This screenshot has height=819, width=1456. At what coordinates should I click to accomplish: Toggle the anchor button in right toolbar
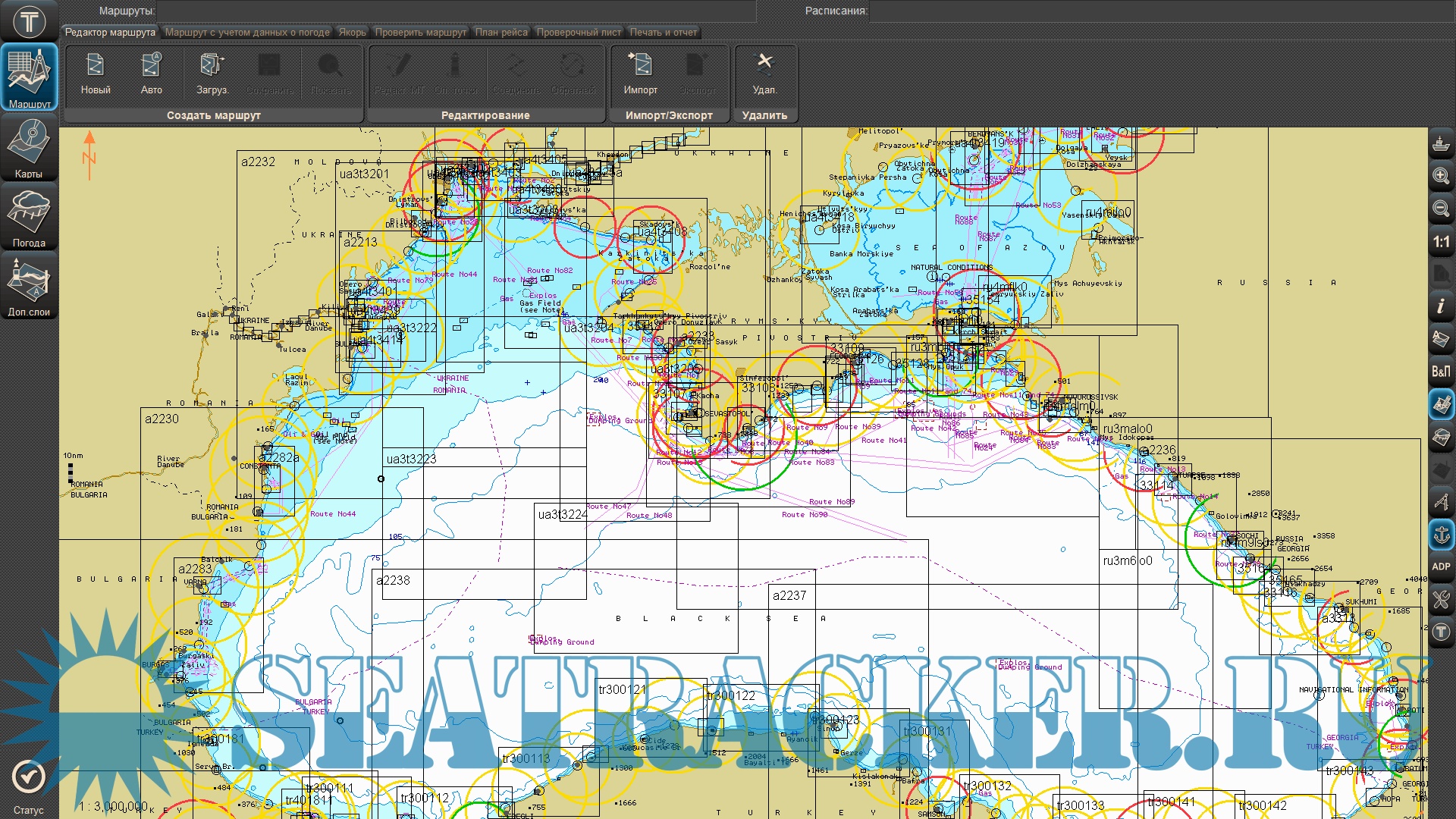point(1441,535)
